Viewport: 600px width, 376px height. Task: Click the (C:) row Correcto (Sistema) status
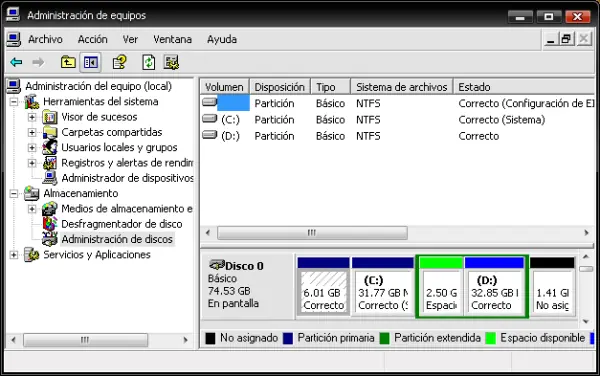coord(502,120)
